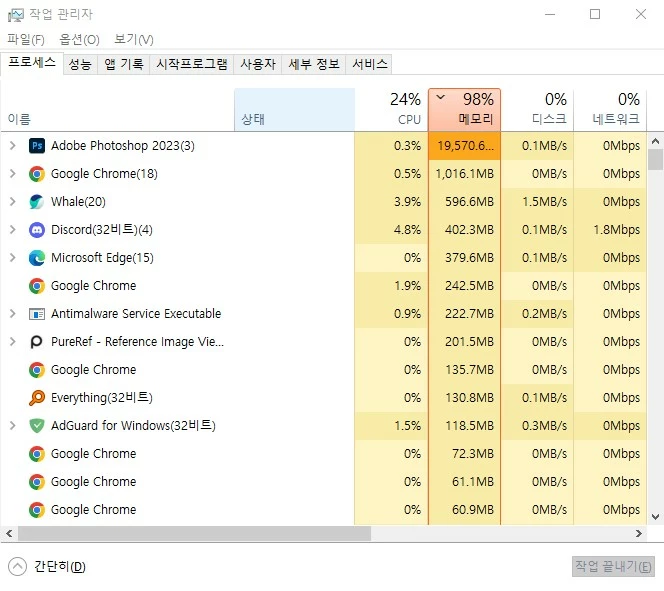Click the Chrome icon in the 61.1MB row
Image resolution: width=664 pixels, height=591 pixels.
(x=37, y=482)
